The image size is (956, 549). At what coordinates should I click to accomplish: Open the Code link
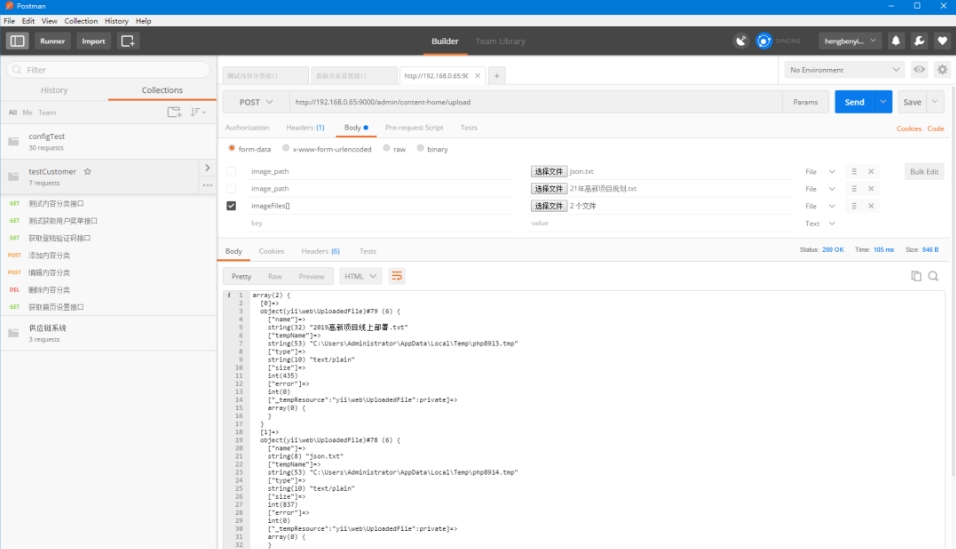[x=935, y=128]
